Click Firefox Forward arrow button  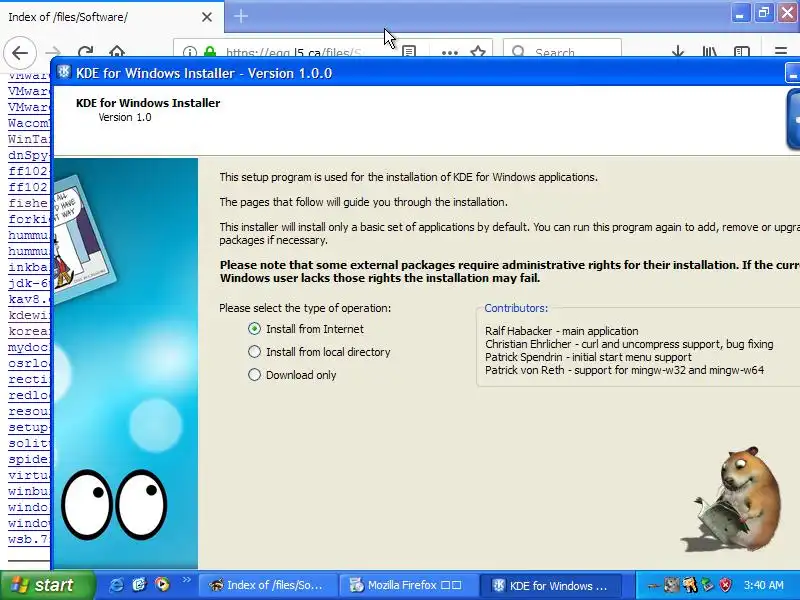point(53,52)
